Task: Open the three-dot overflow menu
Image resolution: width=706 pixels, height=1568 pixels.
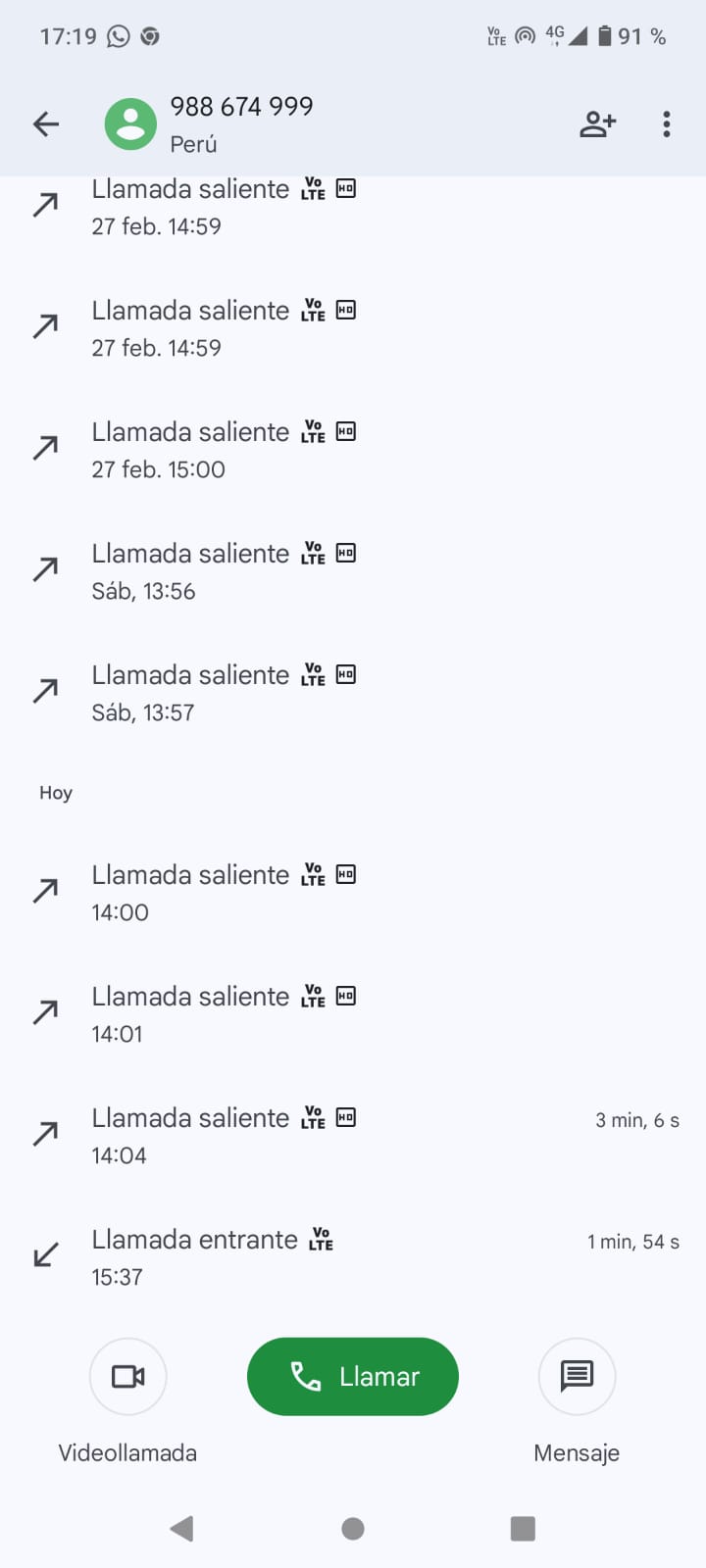Action: click(667, 124)
